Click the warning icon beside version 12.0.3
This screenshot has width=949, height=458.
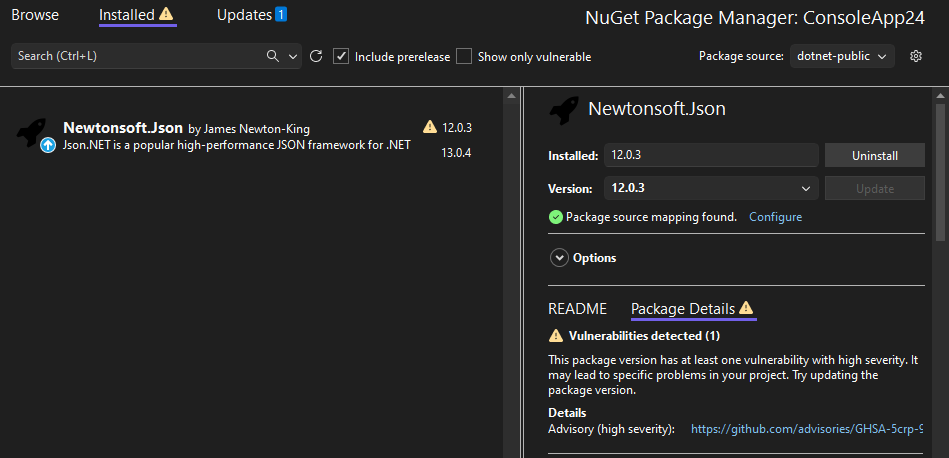tap(430, 127)
